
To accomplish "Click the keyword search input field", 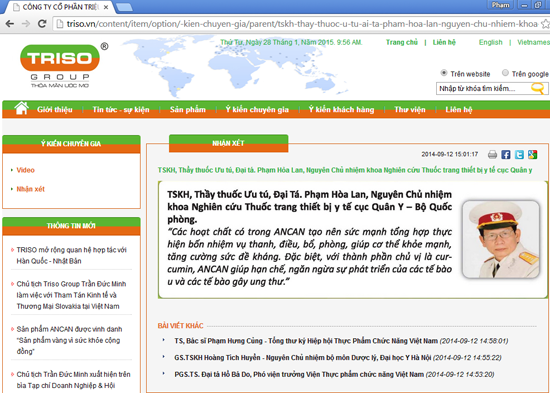I will [483, 88].
